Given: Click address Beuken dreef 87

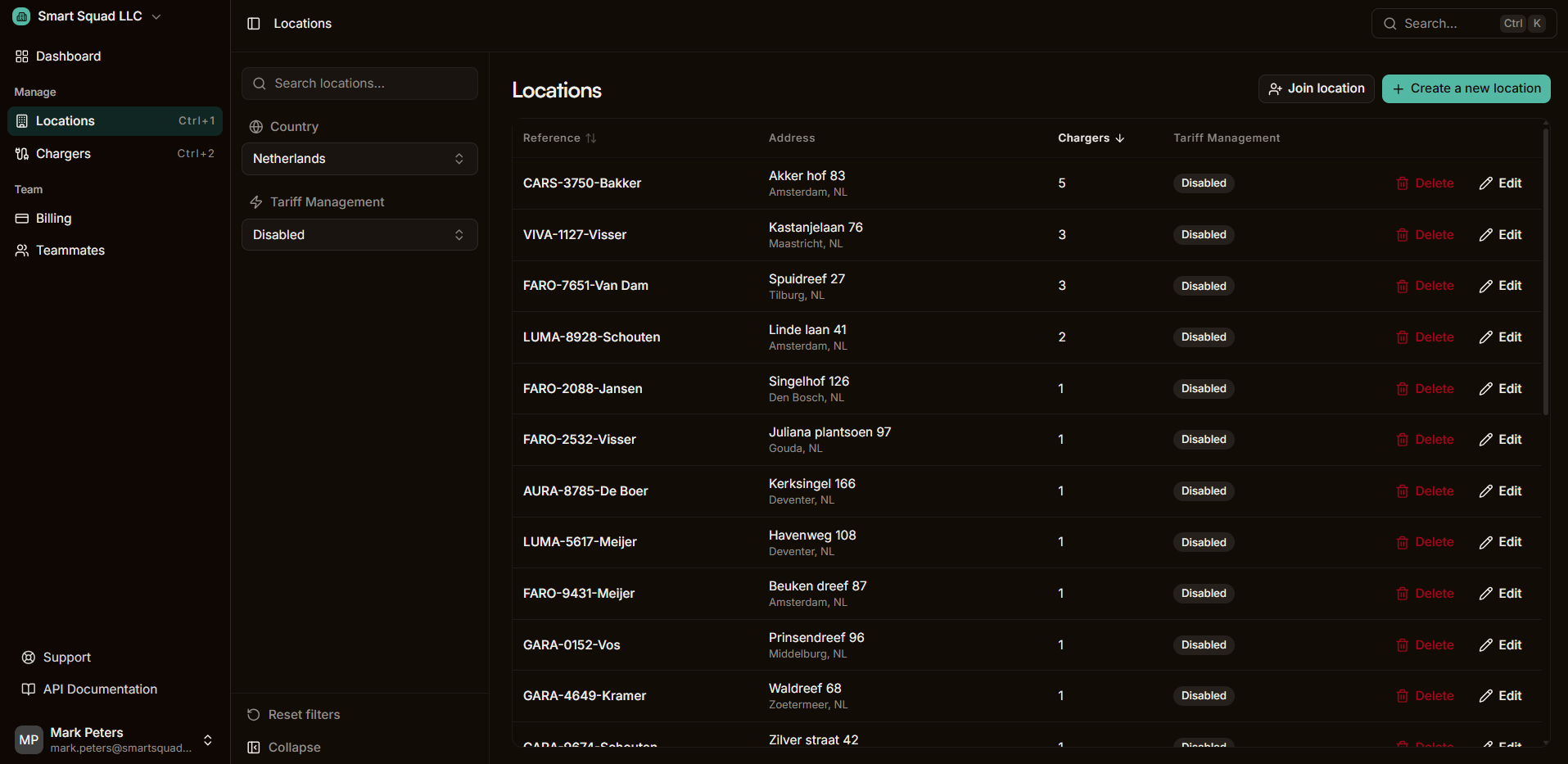Looking at the screenshot, I should point(817,586).
